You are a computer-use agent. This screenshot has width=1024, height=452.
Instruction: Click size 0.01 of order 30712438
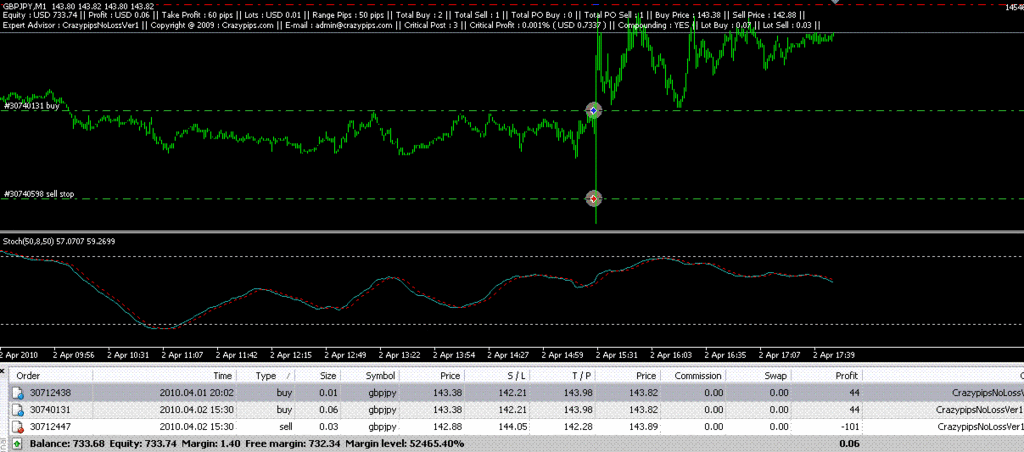point(328,393)
